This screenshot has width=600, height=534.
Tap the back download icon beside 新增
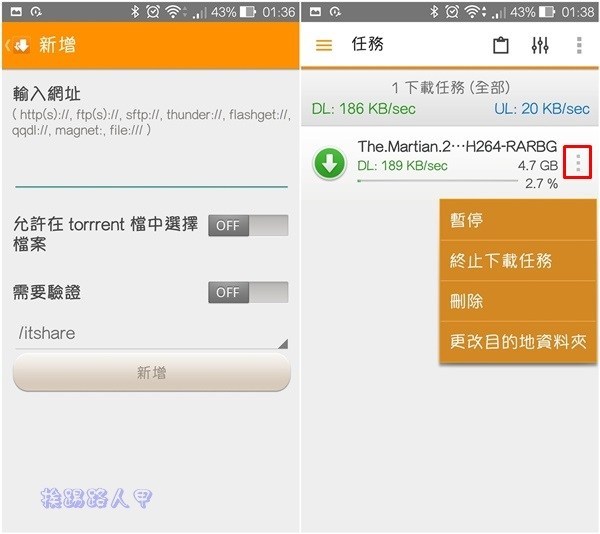click(21, 45)
